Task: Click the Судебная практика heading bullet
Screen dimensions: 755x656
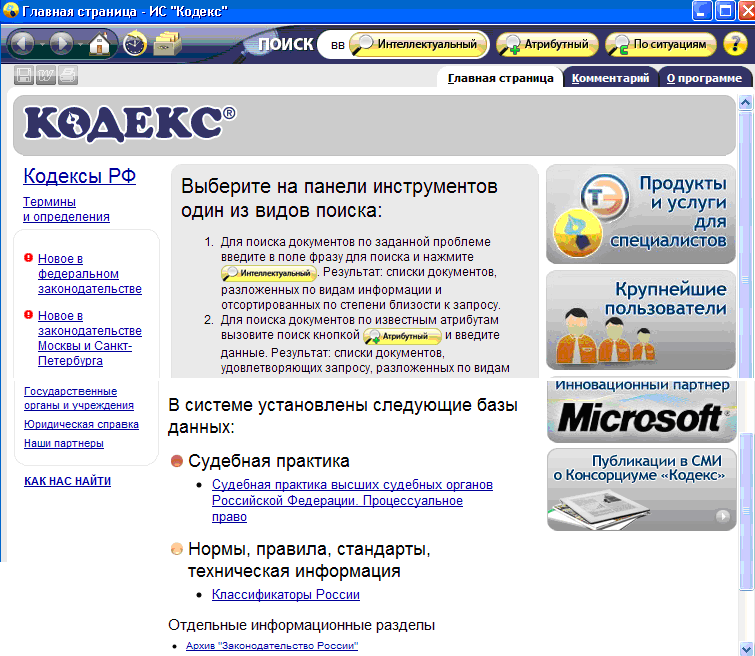Action: coord(177,461)
